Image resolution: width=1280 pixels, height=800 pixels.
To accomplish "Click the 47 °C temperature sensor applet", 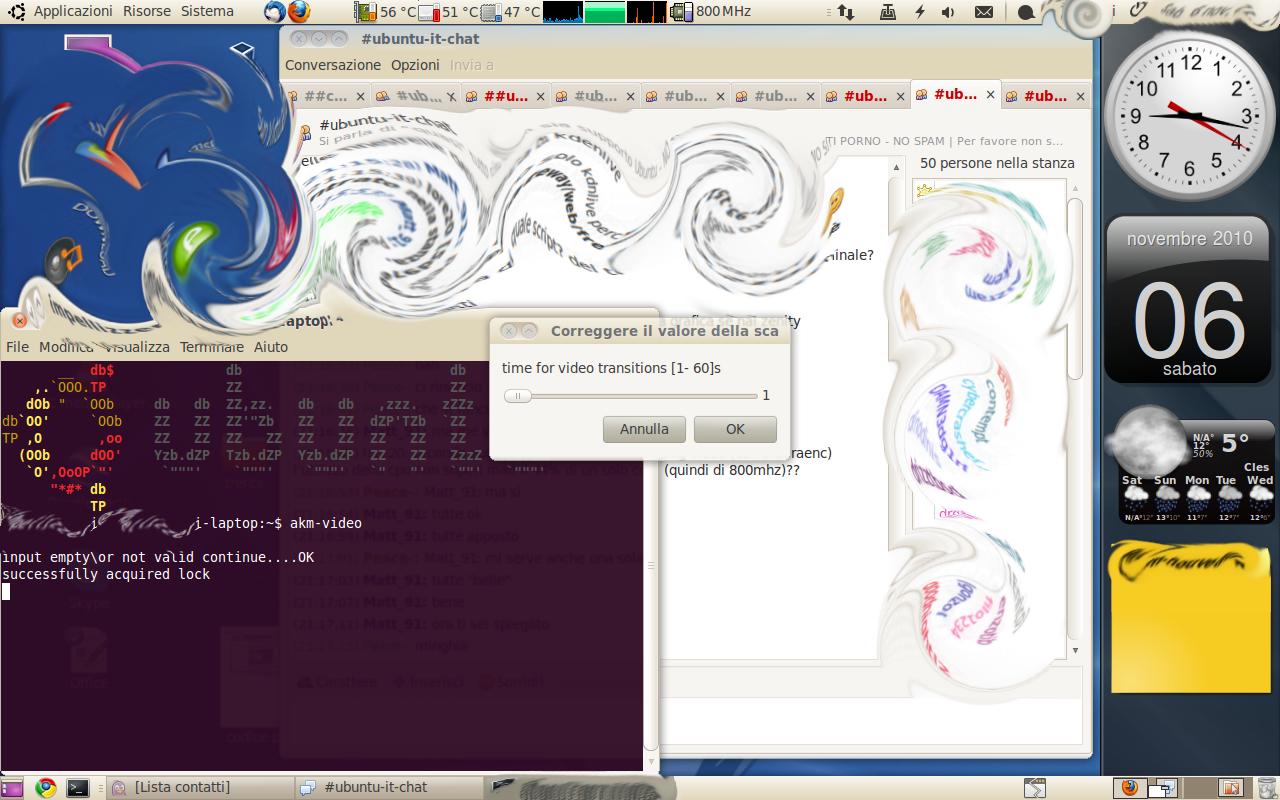I will click(x=511, y=12).
